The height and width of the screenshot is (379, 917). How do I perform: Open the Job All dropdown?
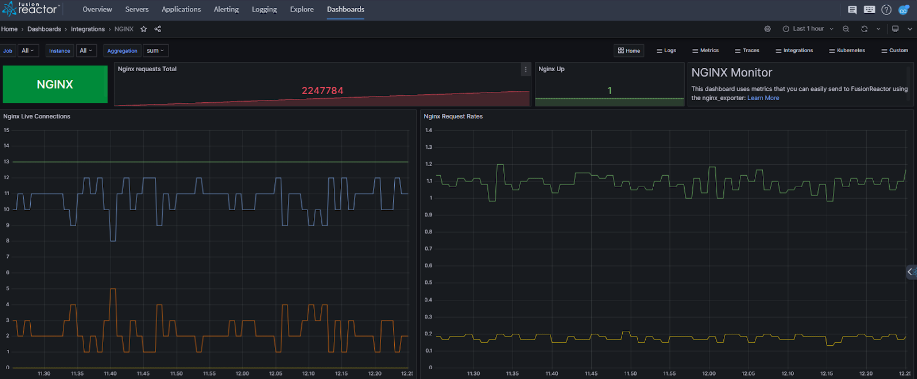coord(28,51)
